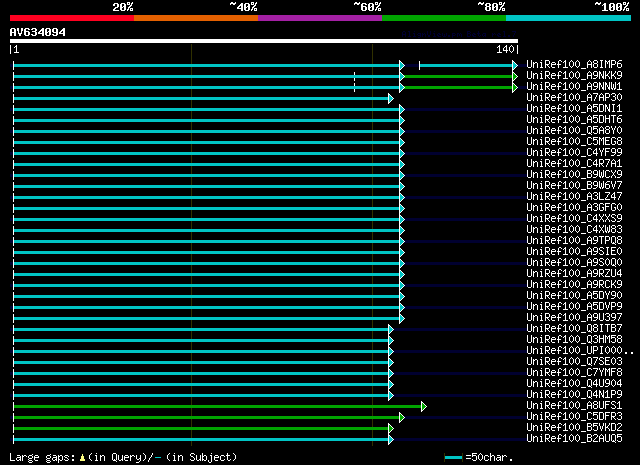Click the arrowhead ending the B5VKD2 bar
640x465 pixels.
391,429
